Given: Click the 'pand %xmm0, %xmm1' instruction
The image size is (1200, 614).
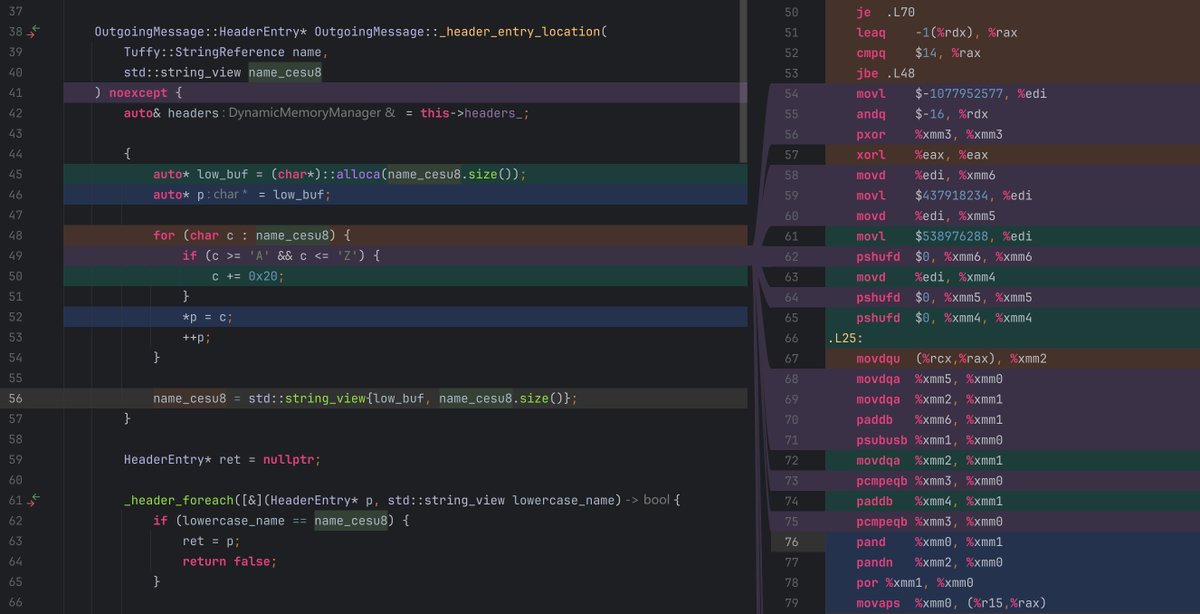Looking at the screenshot, I should pos(930,542).
